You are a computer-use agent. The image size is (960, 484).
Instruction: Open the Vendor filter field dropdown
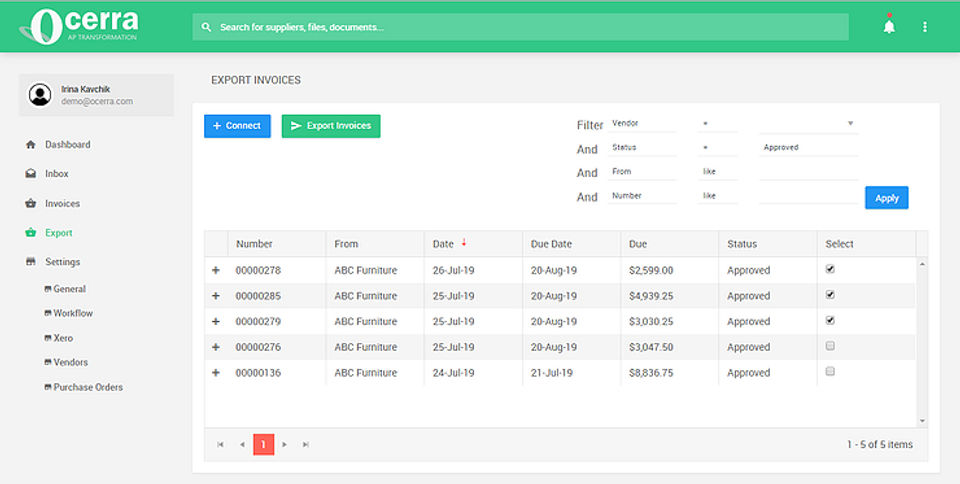tap(642, 124)
